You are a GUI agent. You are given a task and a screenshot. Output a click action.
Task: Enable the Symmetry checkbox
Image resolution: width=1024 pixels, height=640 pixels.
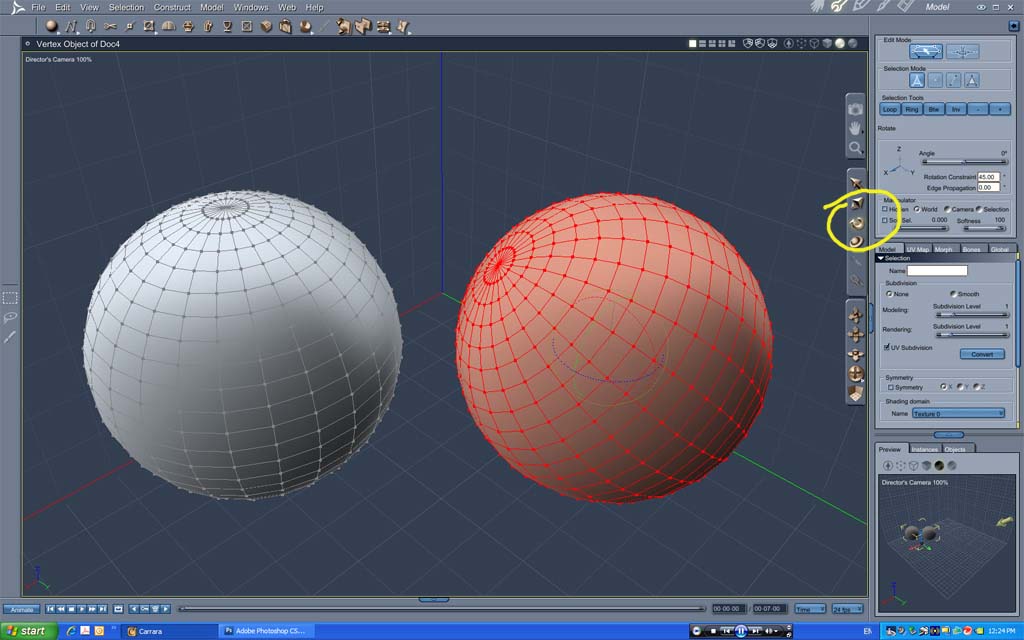coord(891,387)
